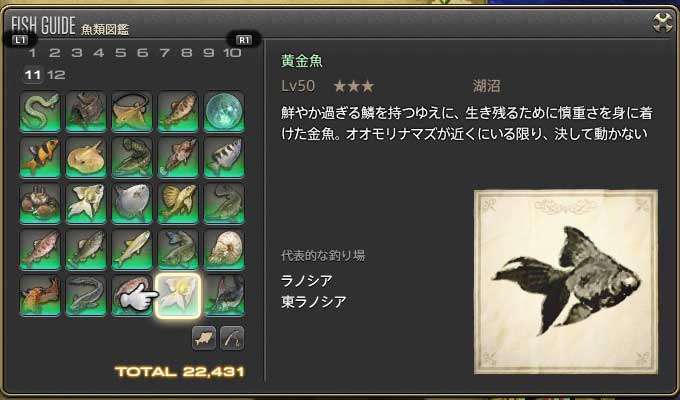The width and height of the screenshot is (680, 400).
Task: Jump to page 10 tab
Action: point(232,53)
